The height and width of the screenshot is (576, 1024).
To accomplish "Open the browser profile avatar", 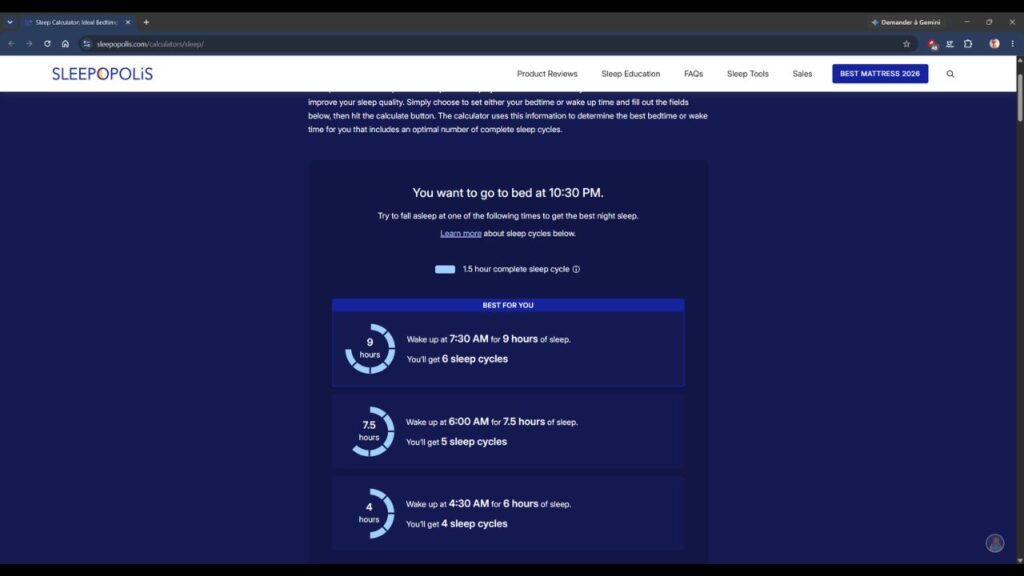I will (994, 44).
